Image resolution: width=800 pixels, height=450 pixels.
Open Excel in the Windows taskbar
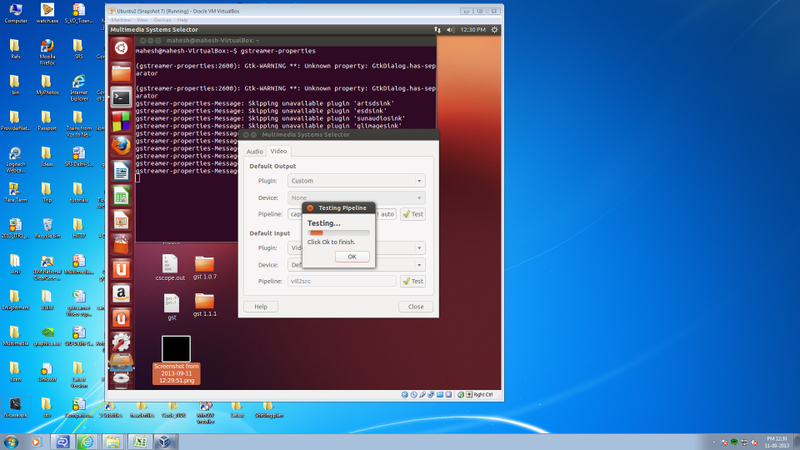pos(139,441)
